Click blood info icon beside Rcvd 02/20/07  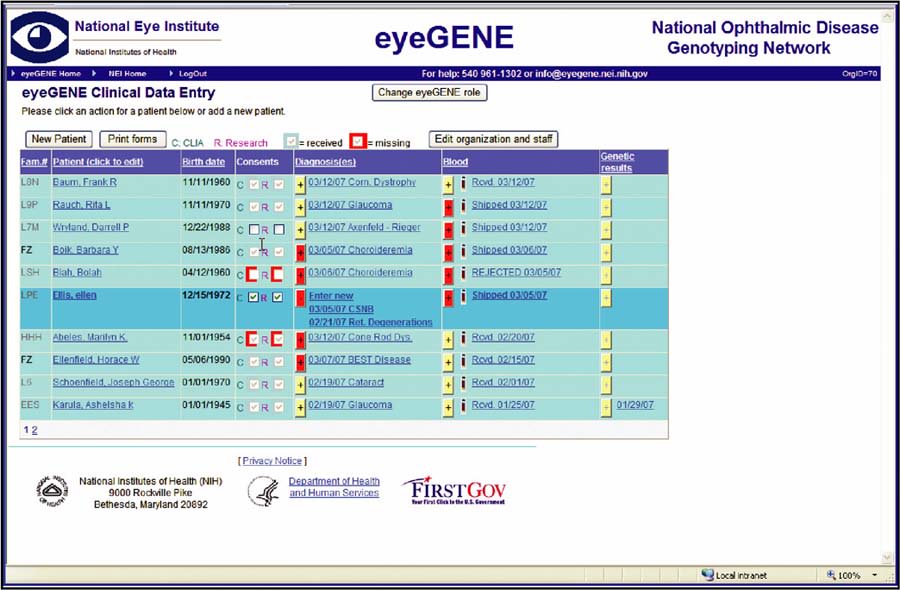pos(463,339)
